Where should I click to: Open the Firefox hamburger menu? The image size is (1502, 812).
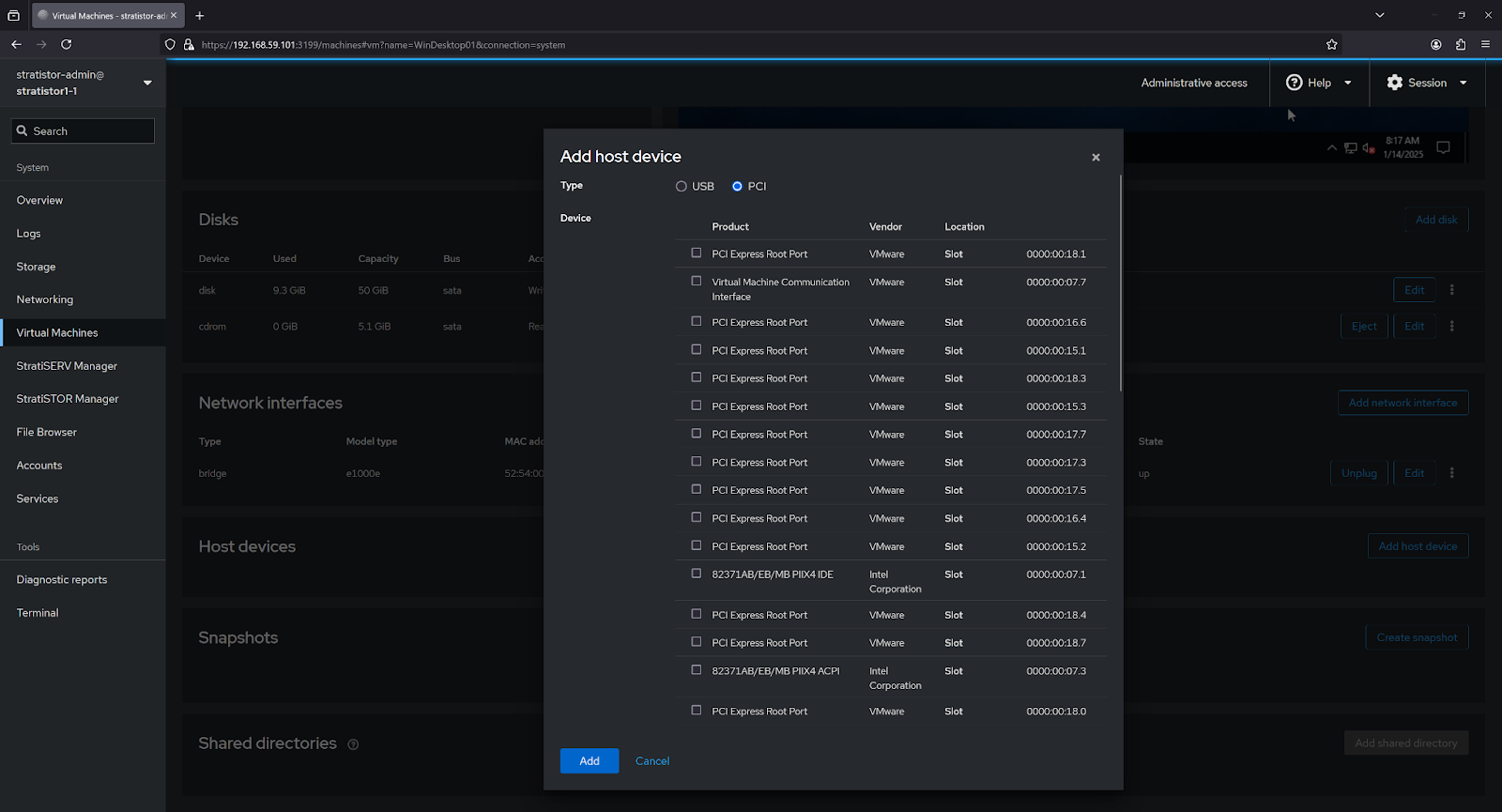click(x=1485, y=44)
